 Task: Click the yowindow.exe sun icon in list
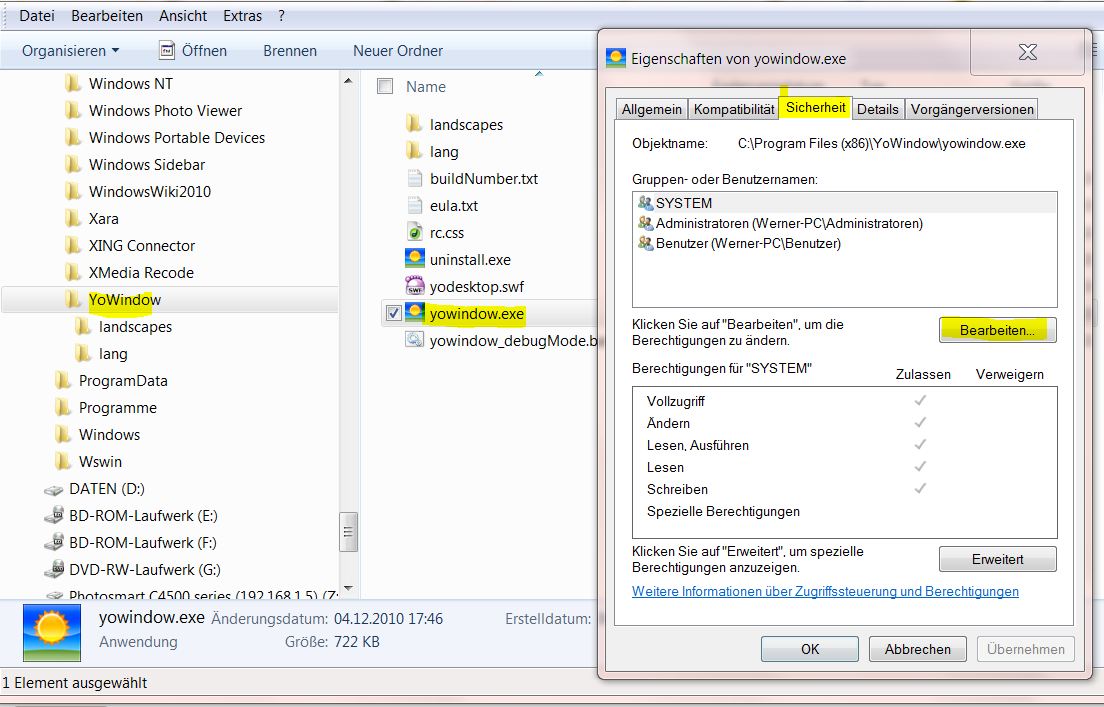pyautogui.click(x=415, y=313)
